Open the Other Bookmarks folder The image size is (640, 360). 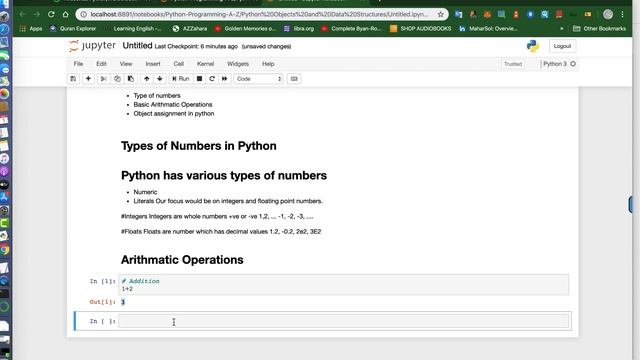(599, 29)
